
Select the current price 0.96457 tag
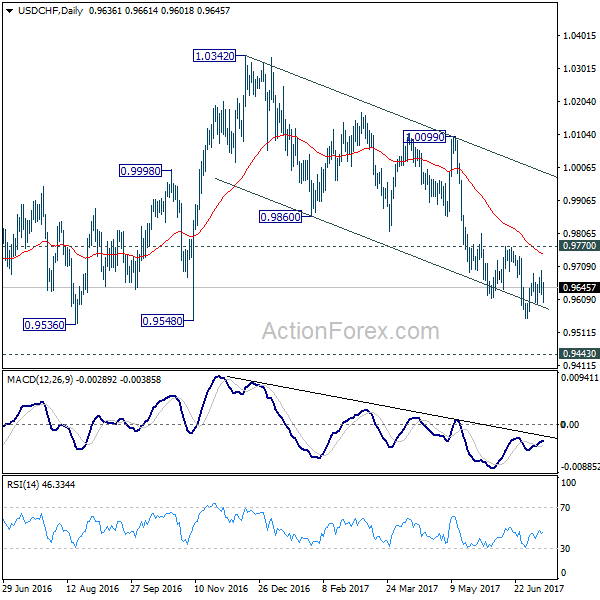click(579, 287)
